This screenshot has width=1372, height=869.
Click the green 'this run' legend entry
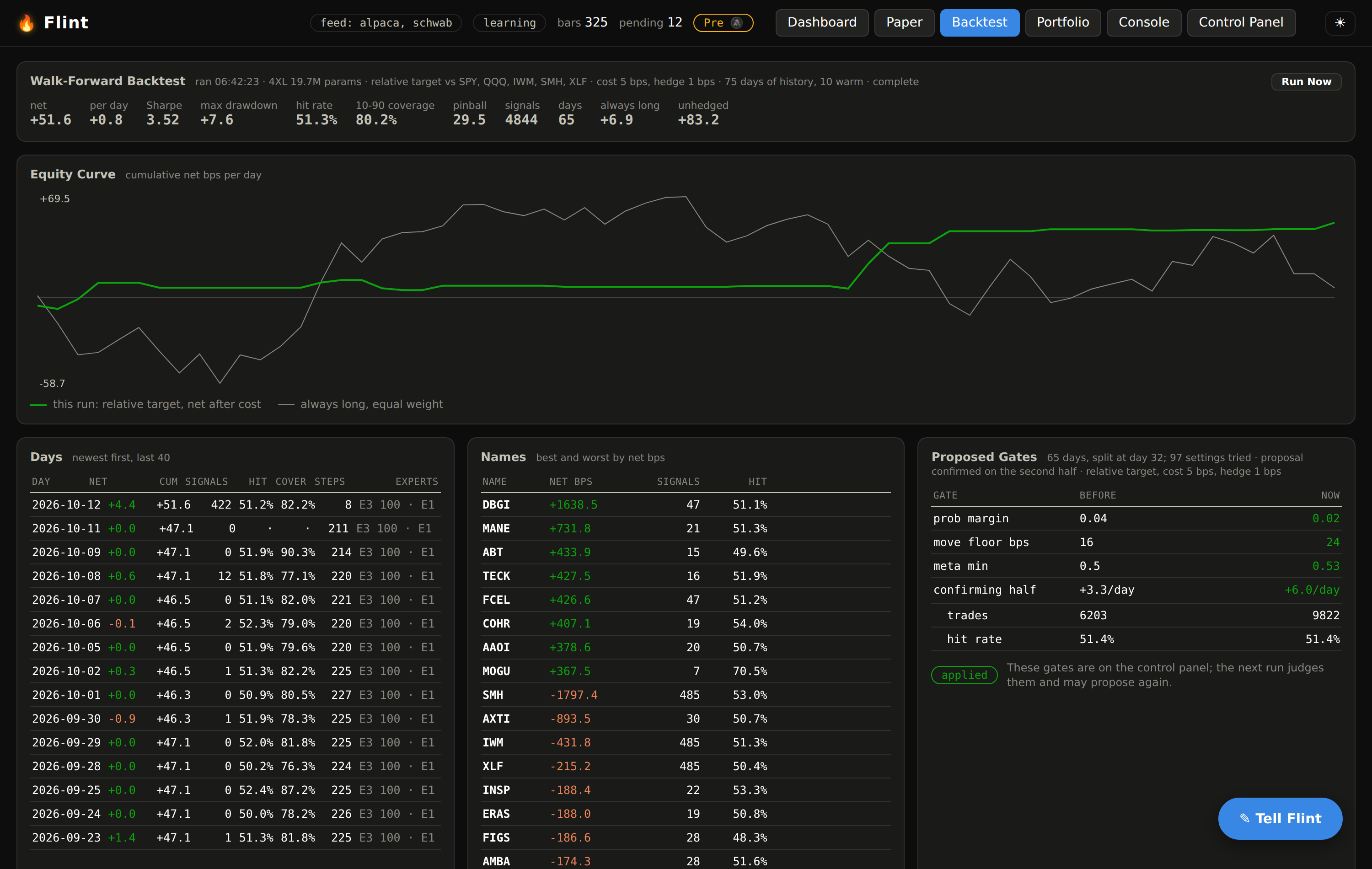146,404
